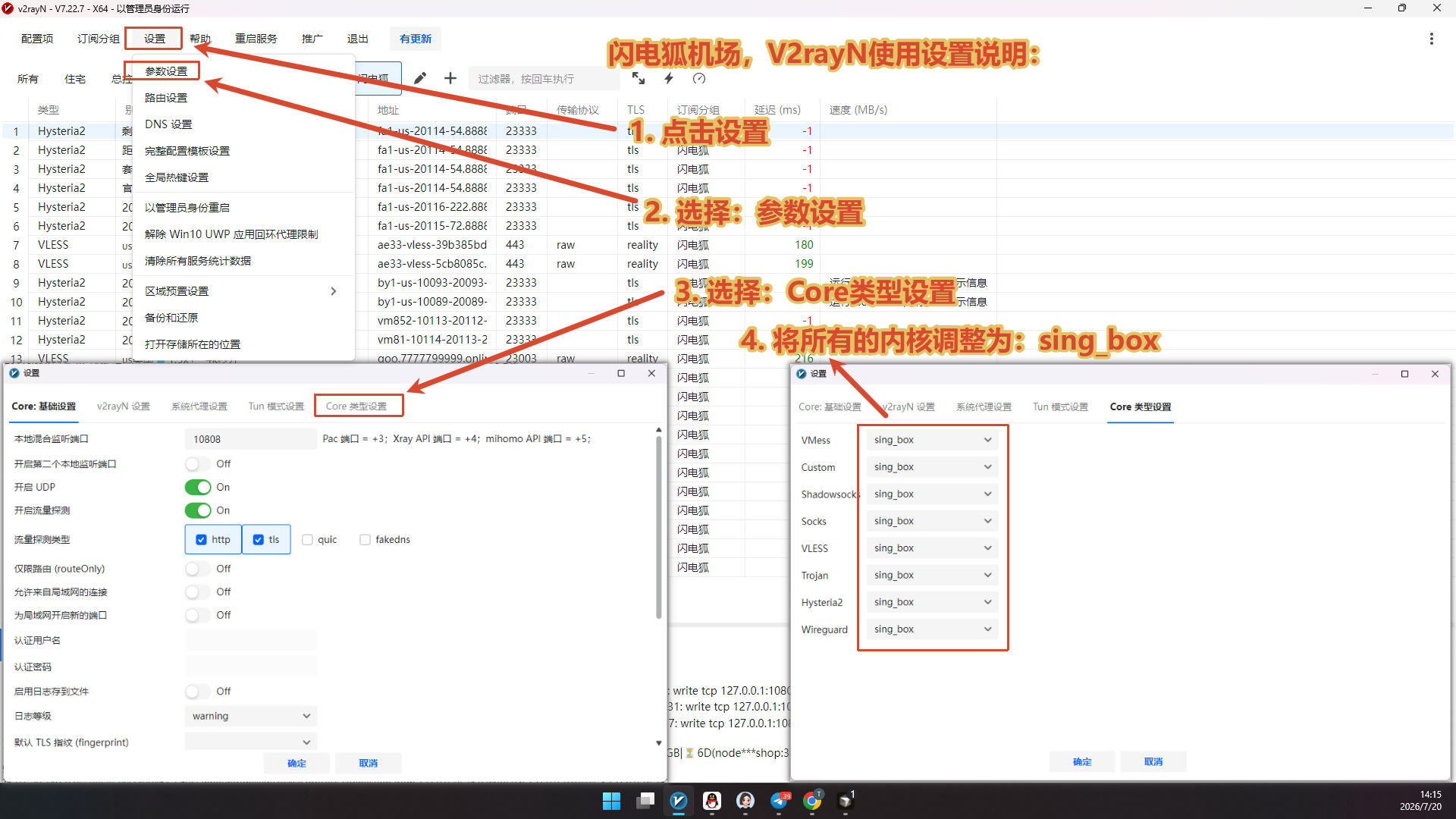Click the dark cube app icon on taskbar
The height and width of the screenshot is (819, 1456).
(846, 801)
